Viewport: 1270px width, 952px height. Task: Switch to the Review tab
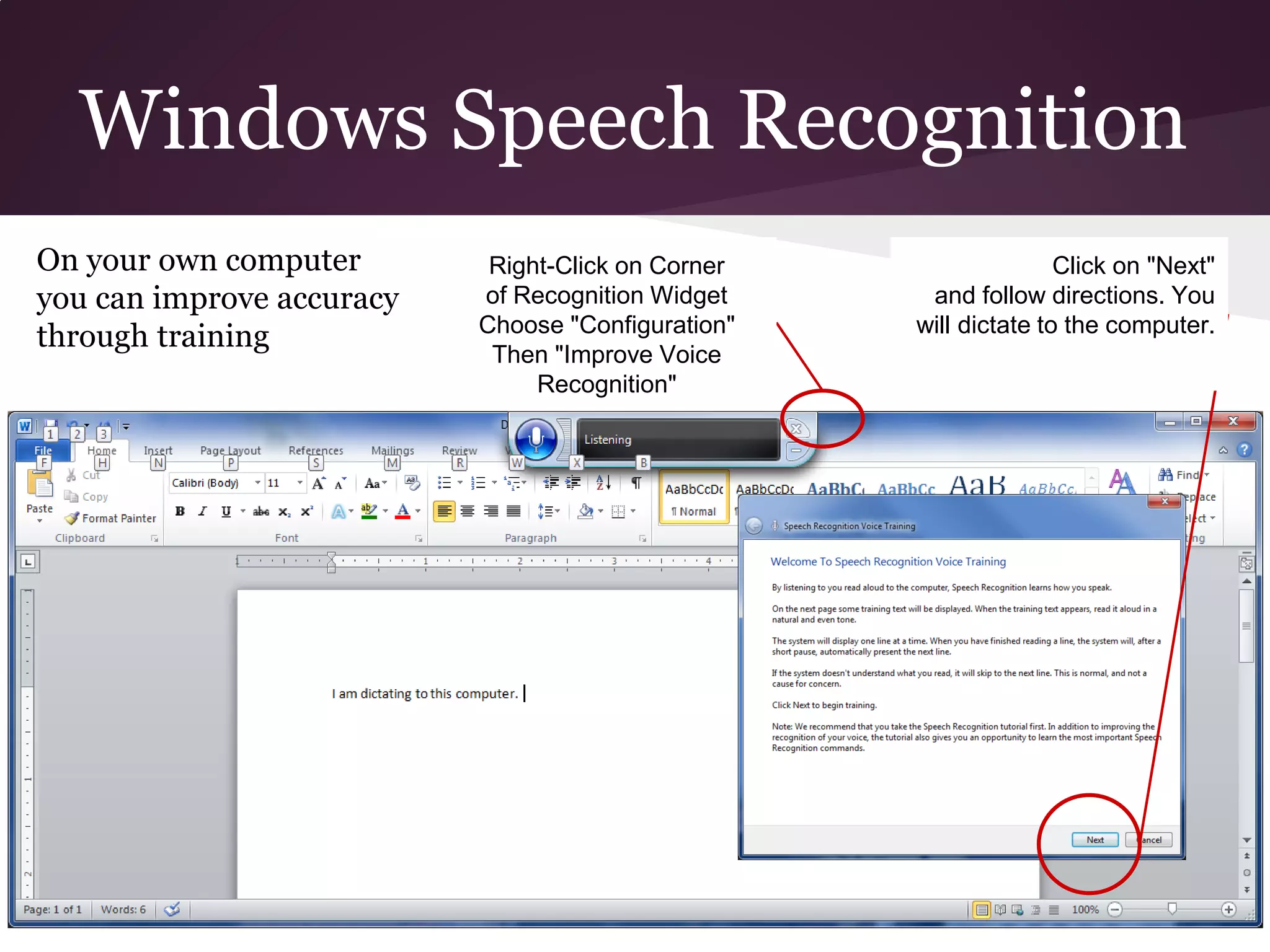tap(460, 451)
